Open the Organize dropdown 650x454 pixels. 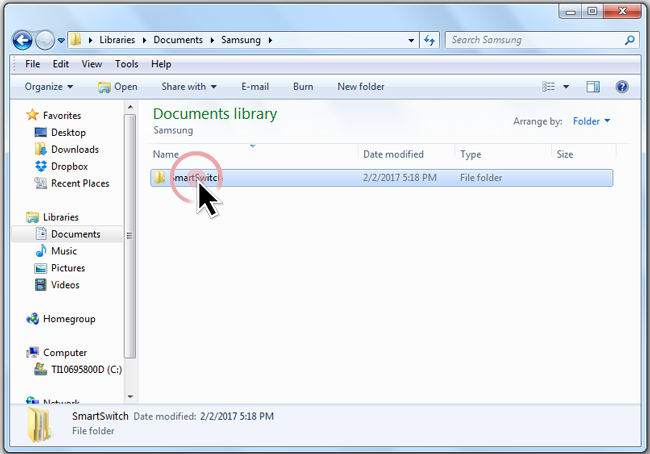pos(49,87)
